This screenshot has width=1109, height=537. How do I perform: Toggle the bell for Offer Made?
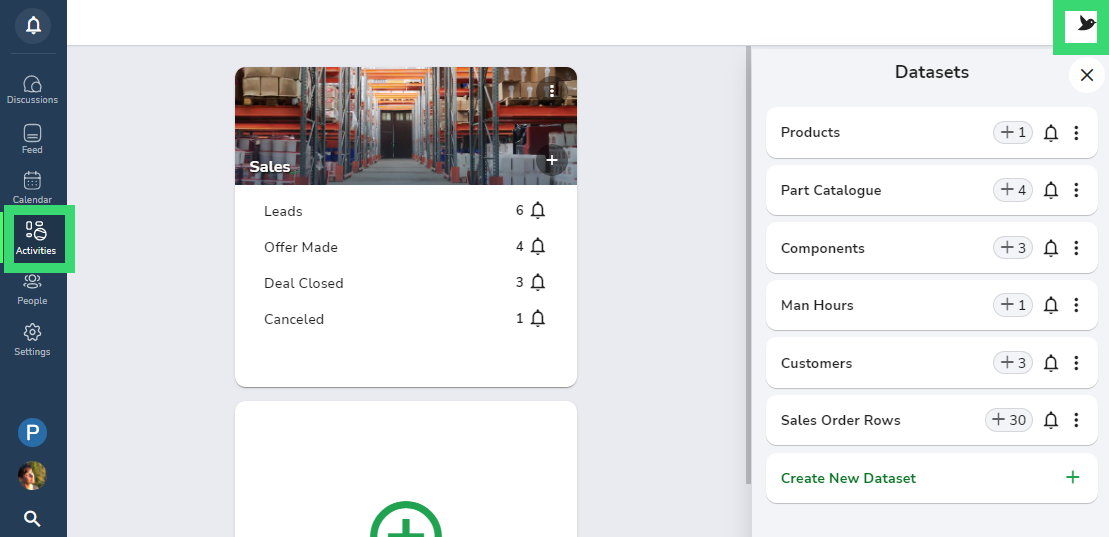tap(538, 247)
